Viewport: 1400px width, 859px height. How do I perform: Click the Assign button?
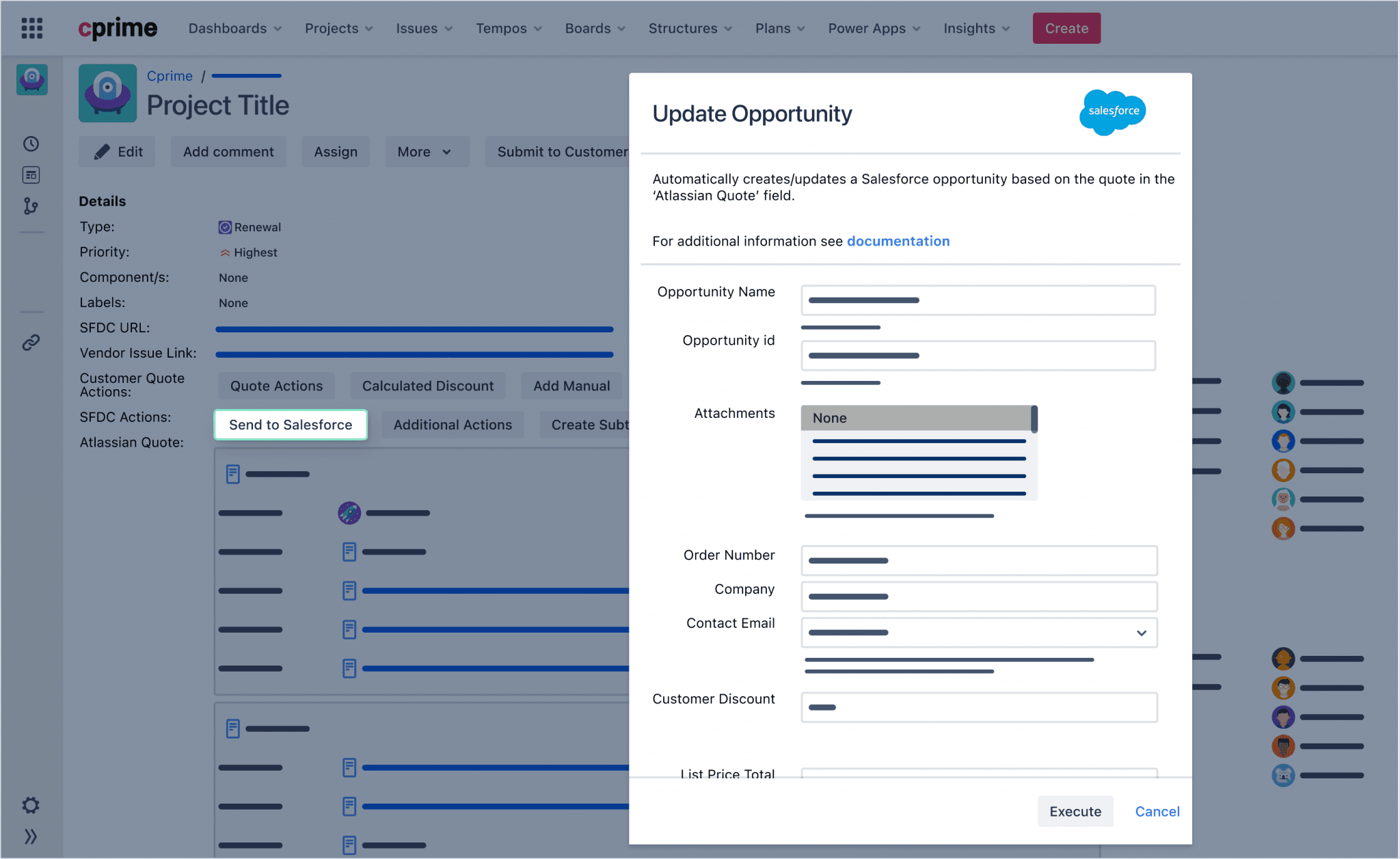tap(336, 152)
